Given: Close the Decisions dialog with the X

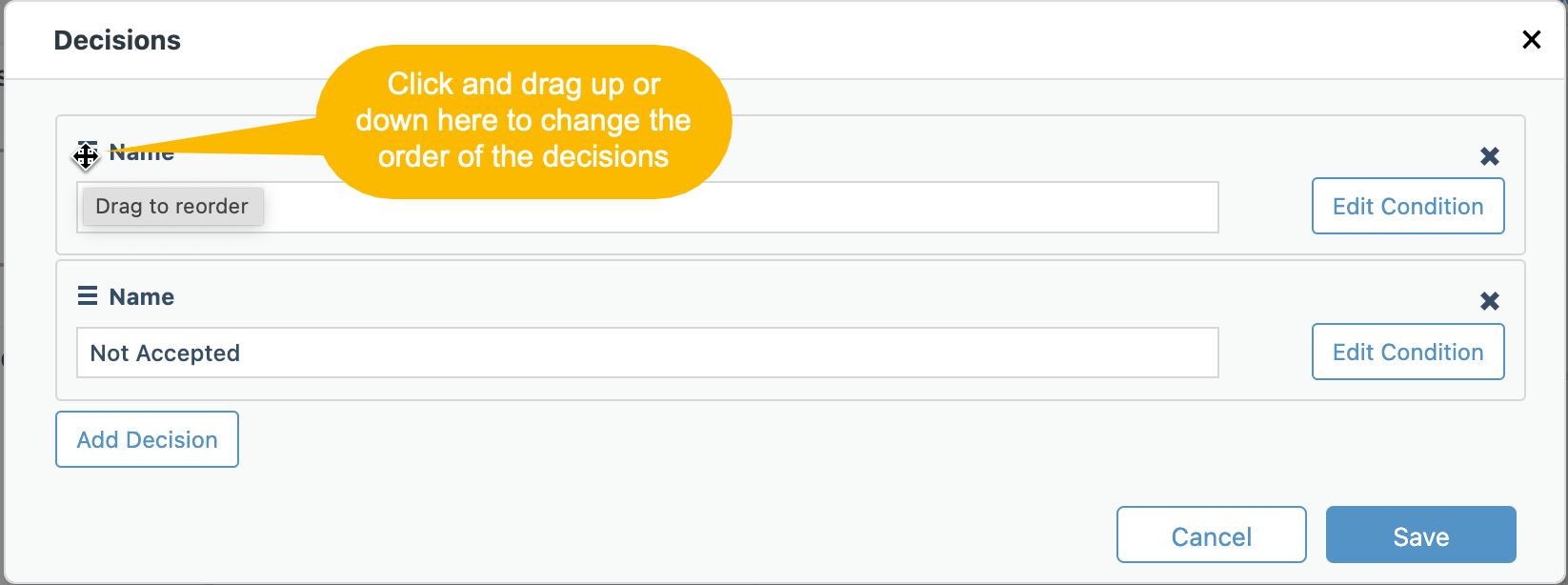Looking at the screenshot, I should click(1531, 40).
